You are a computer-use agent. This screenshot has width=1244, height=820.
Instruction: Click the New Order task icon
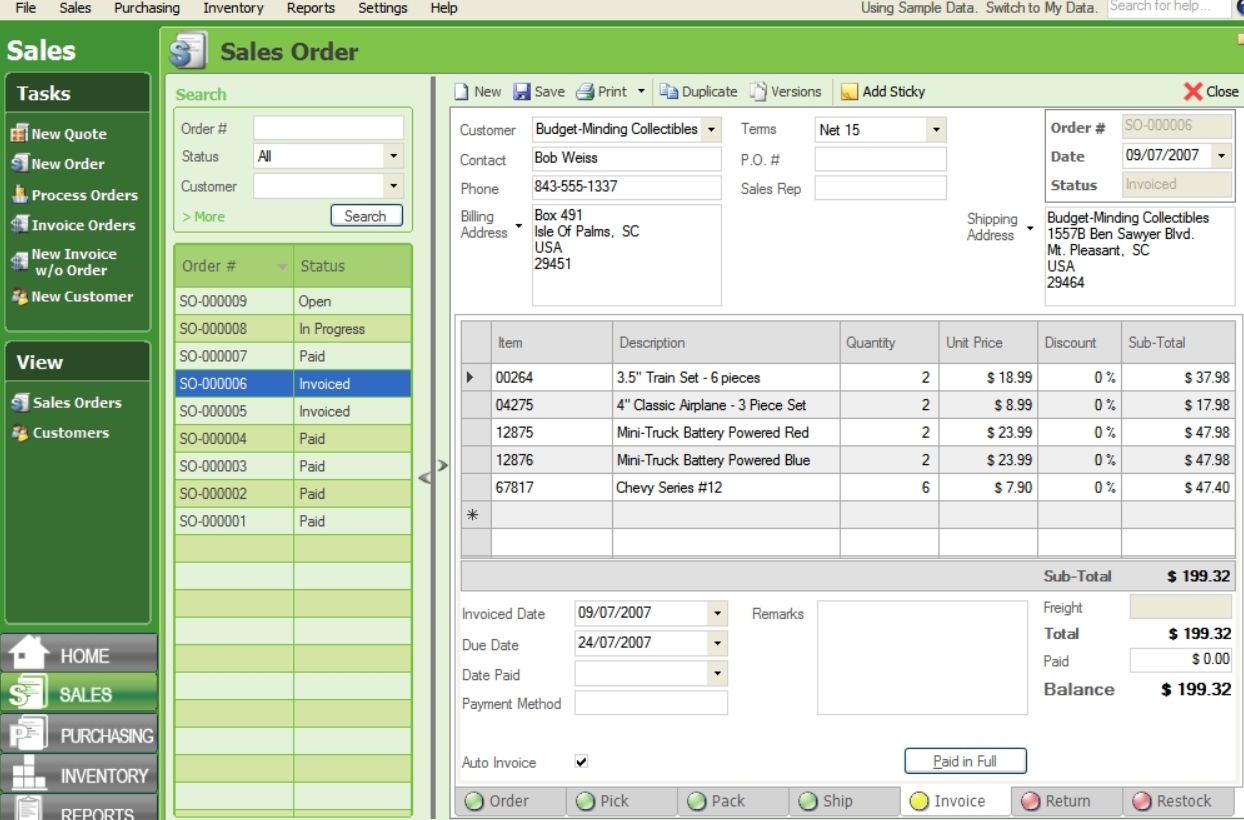(x=18, y=164)
